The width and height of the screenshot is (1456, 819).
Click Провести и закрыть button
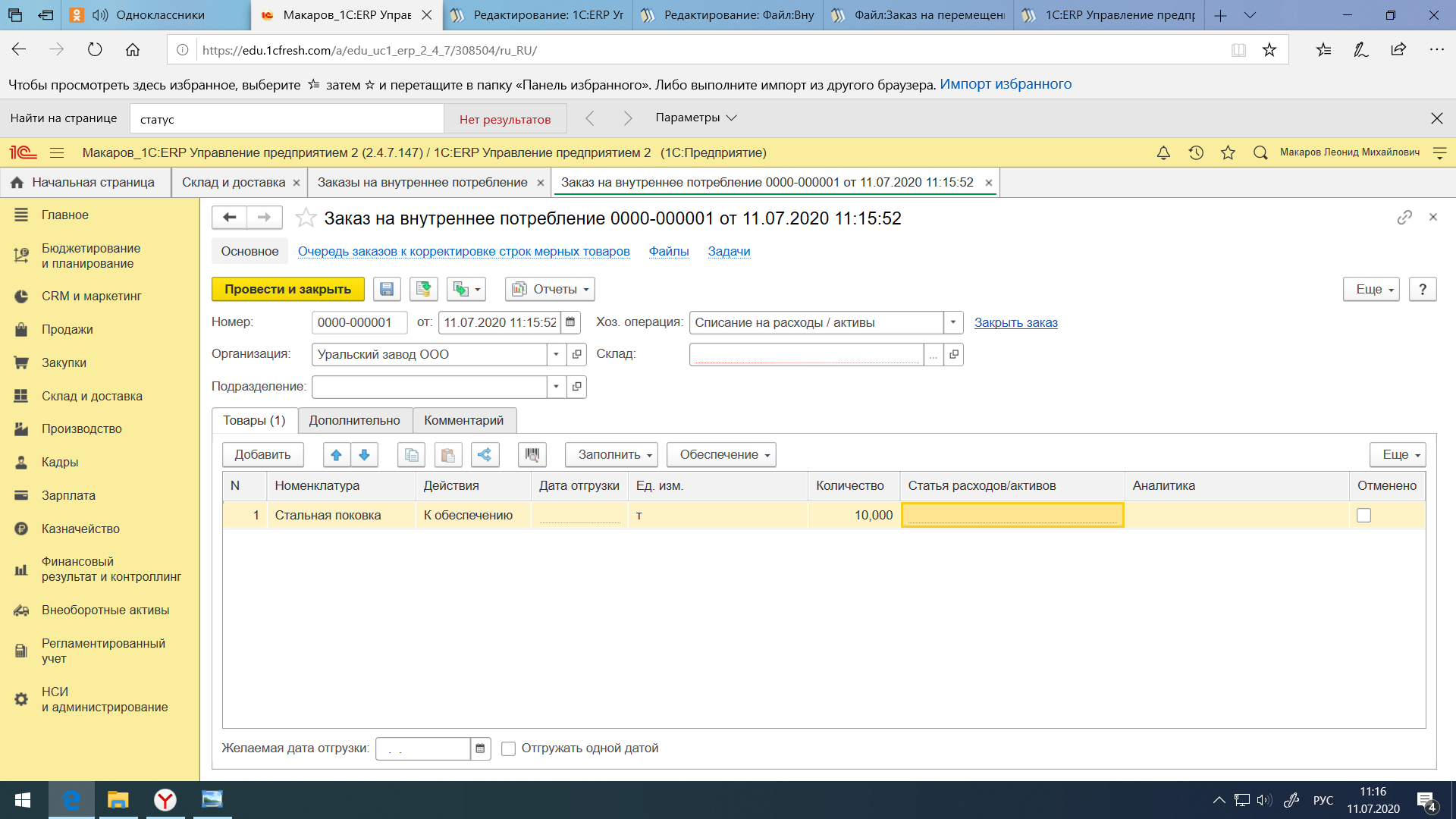(x=287, y=289)
